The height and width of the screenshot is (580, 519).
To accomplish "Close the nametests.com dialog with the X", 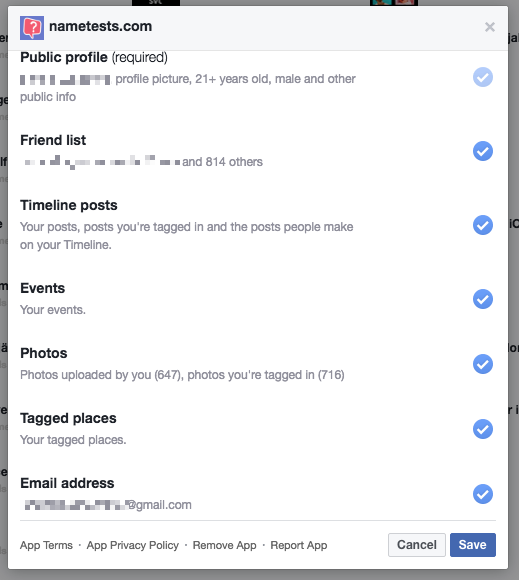I will pos(490,27).
